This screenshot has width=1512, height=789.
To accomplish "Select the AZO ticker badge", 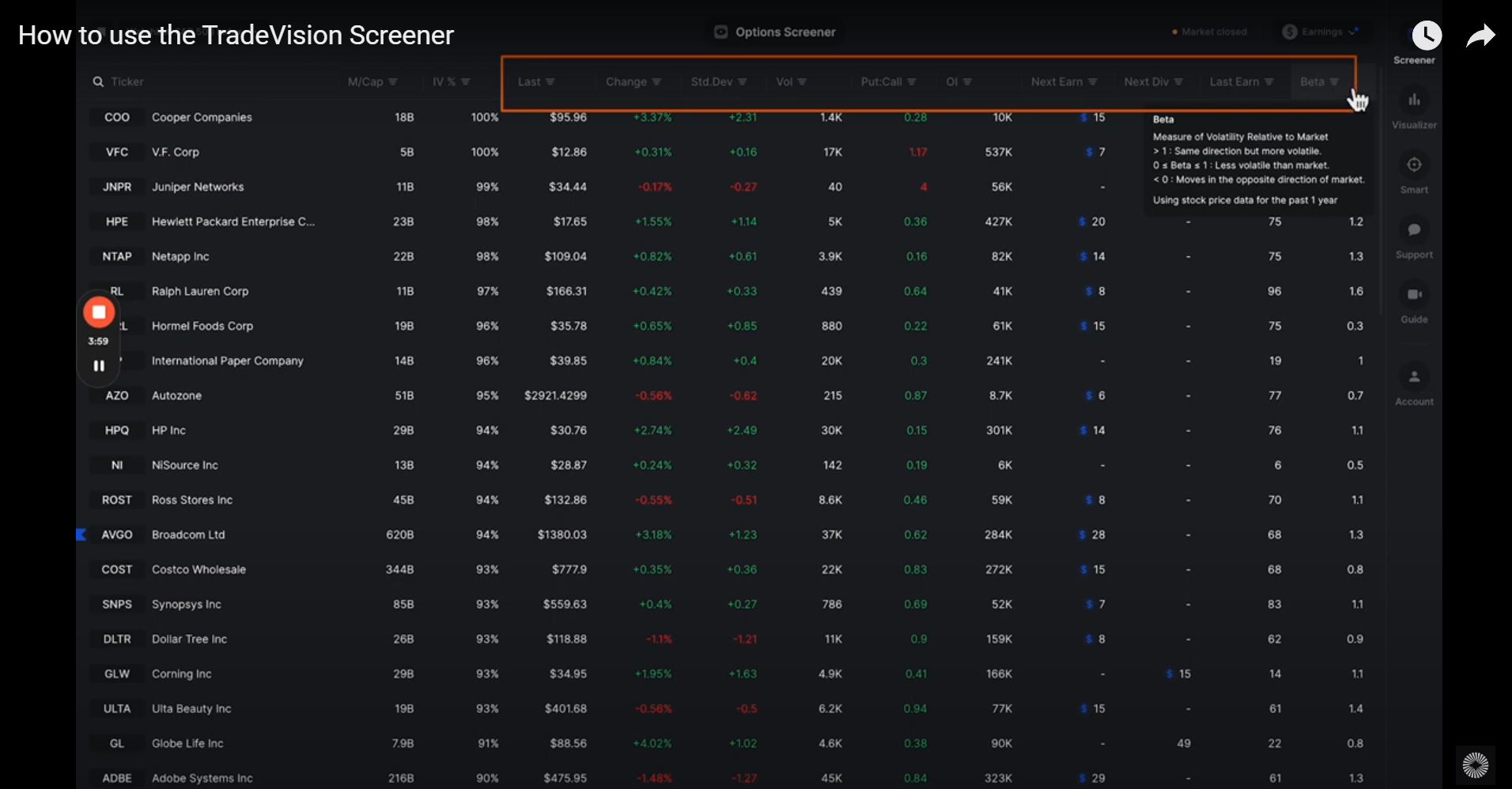I will click(117, 395).
